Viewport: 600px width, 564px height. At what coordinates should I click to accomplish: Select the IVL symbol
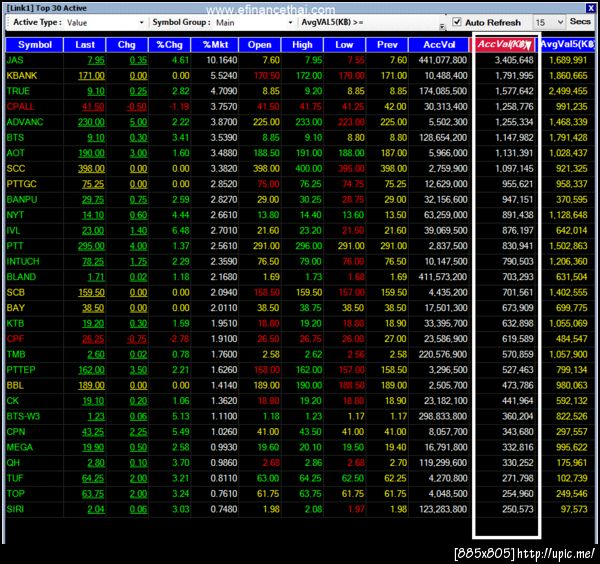pos(13,231)
